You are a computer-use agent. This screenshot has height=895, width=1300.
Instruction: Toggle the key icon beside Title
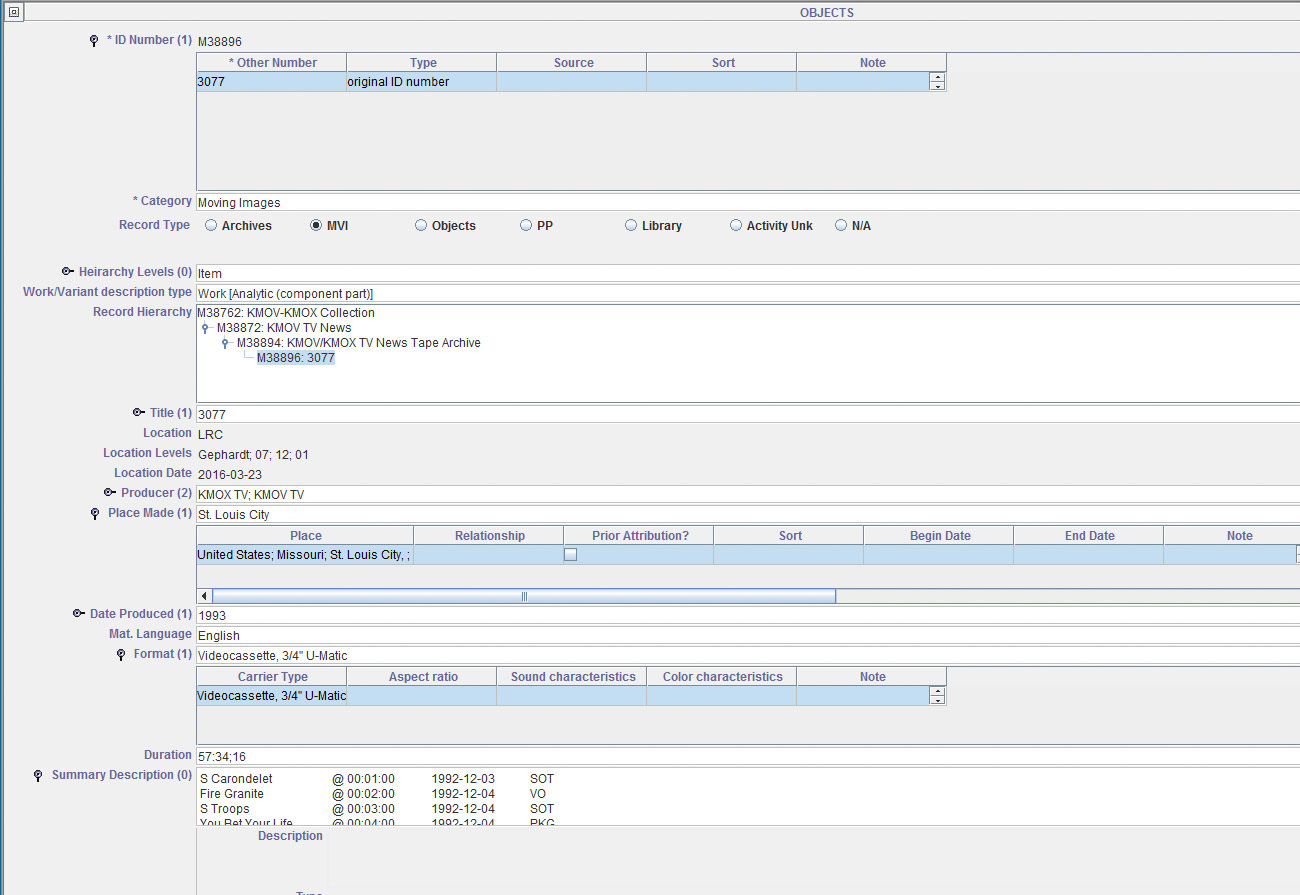[139, 413]
